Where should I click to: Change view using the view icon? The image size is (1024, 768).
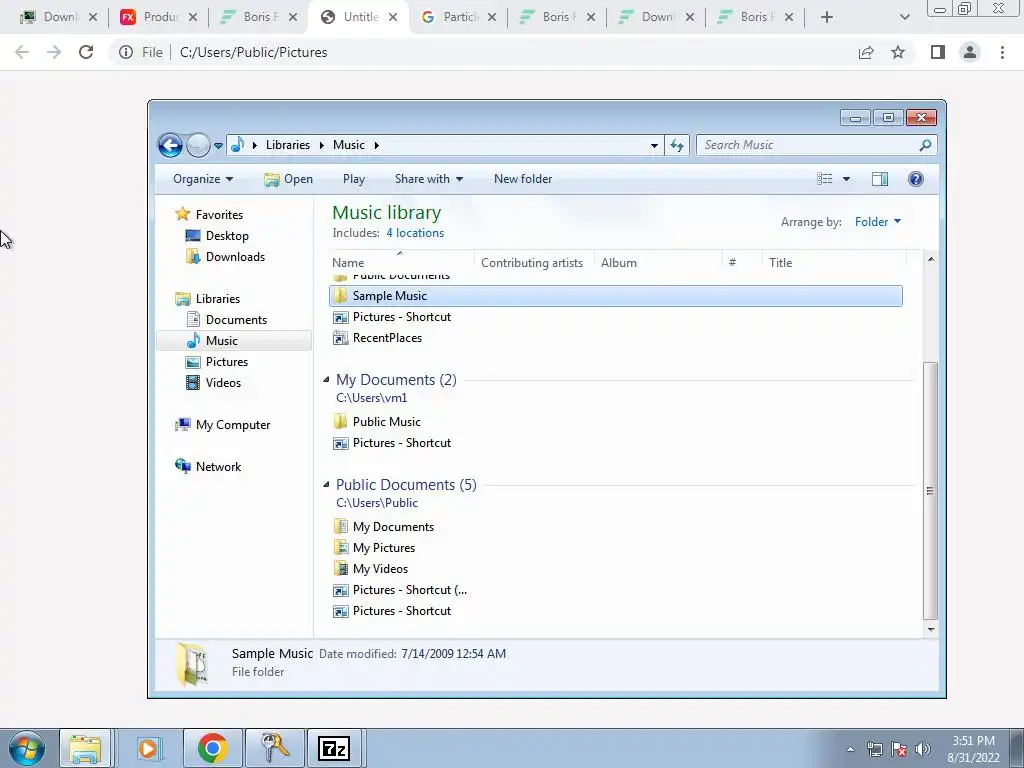pyautogui.click(x=825, y=179)
